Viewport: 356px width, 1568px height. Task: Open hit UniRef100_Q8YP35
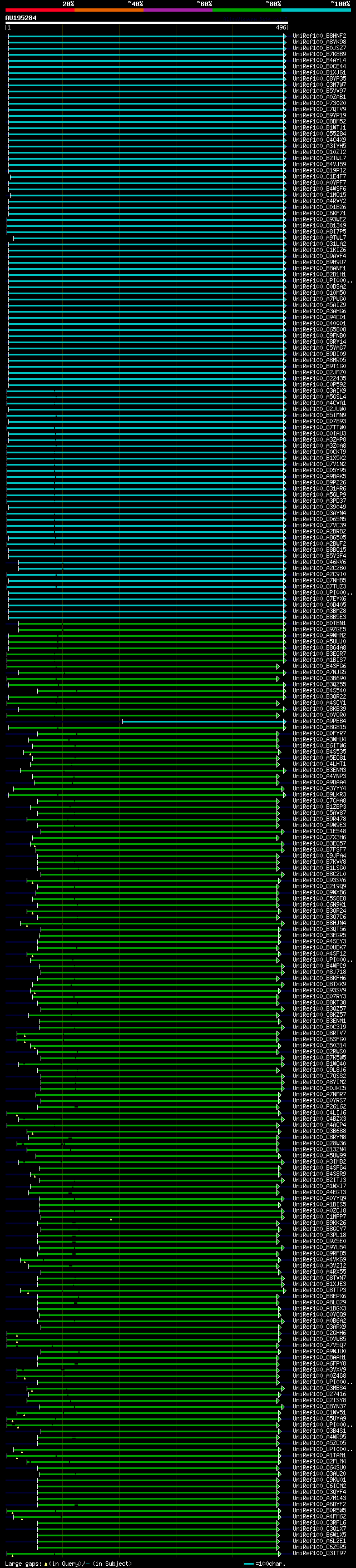(319, 78)
